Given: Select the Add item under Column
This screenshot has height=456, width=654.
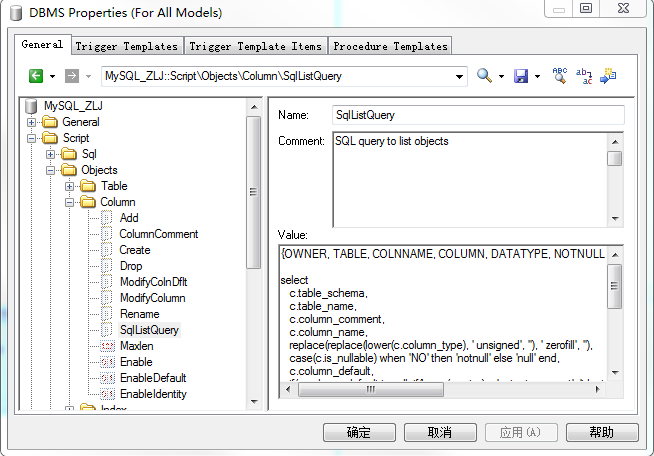Looking at the screenshot, I should (129, 218).
